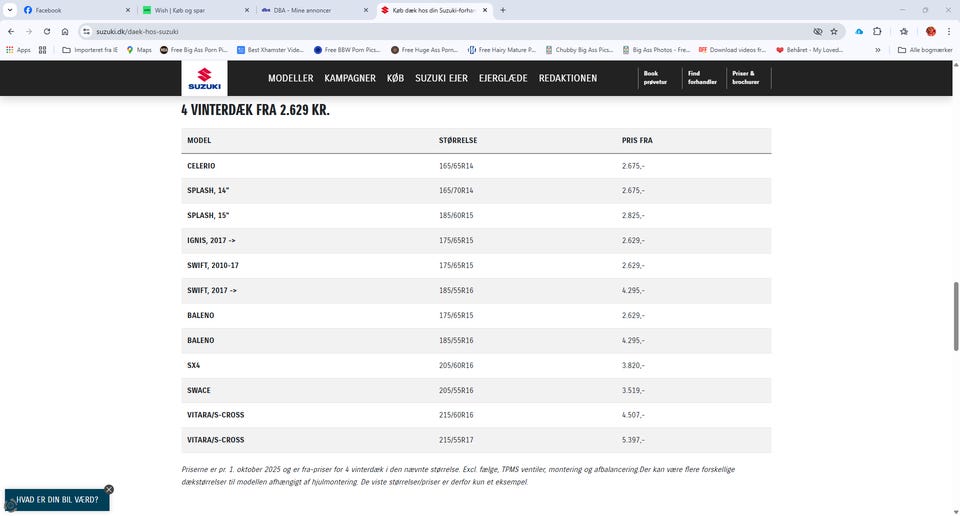Close the 'Hvad er din bil værd?' popup
Screen dimensions: 960x516
click(x=109, y=489)
